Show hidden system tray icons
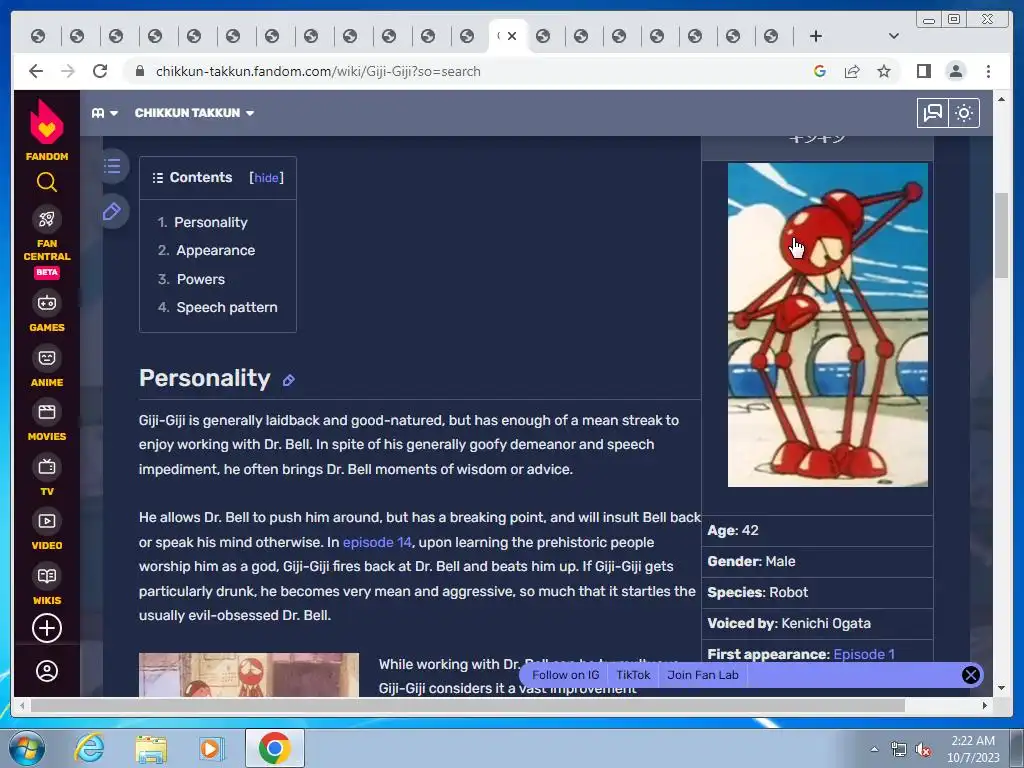 [874, 749]
